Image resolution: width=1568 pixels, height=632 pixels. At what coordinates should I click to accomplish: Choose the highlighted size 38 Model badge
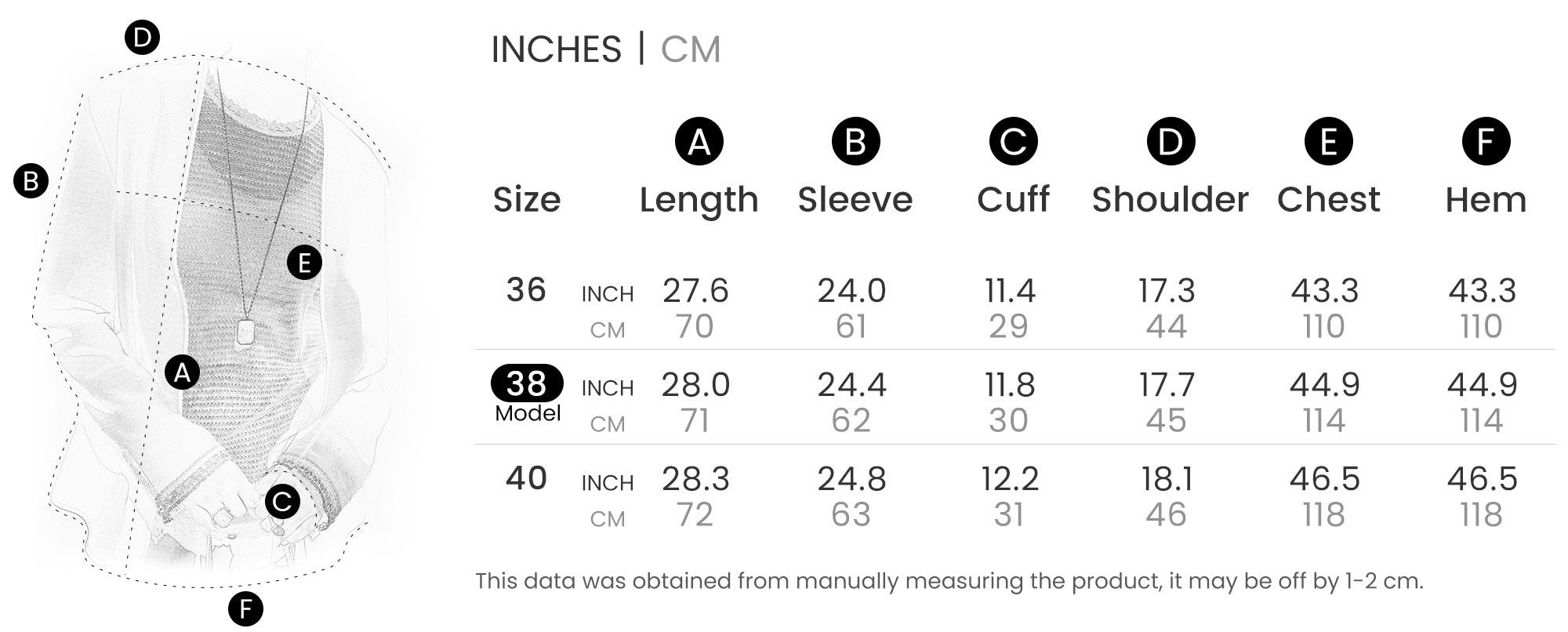pos(527,383)
